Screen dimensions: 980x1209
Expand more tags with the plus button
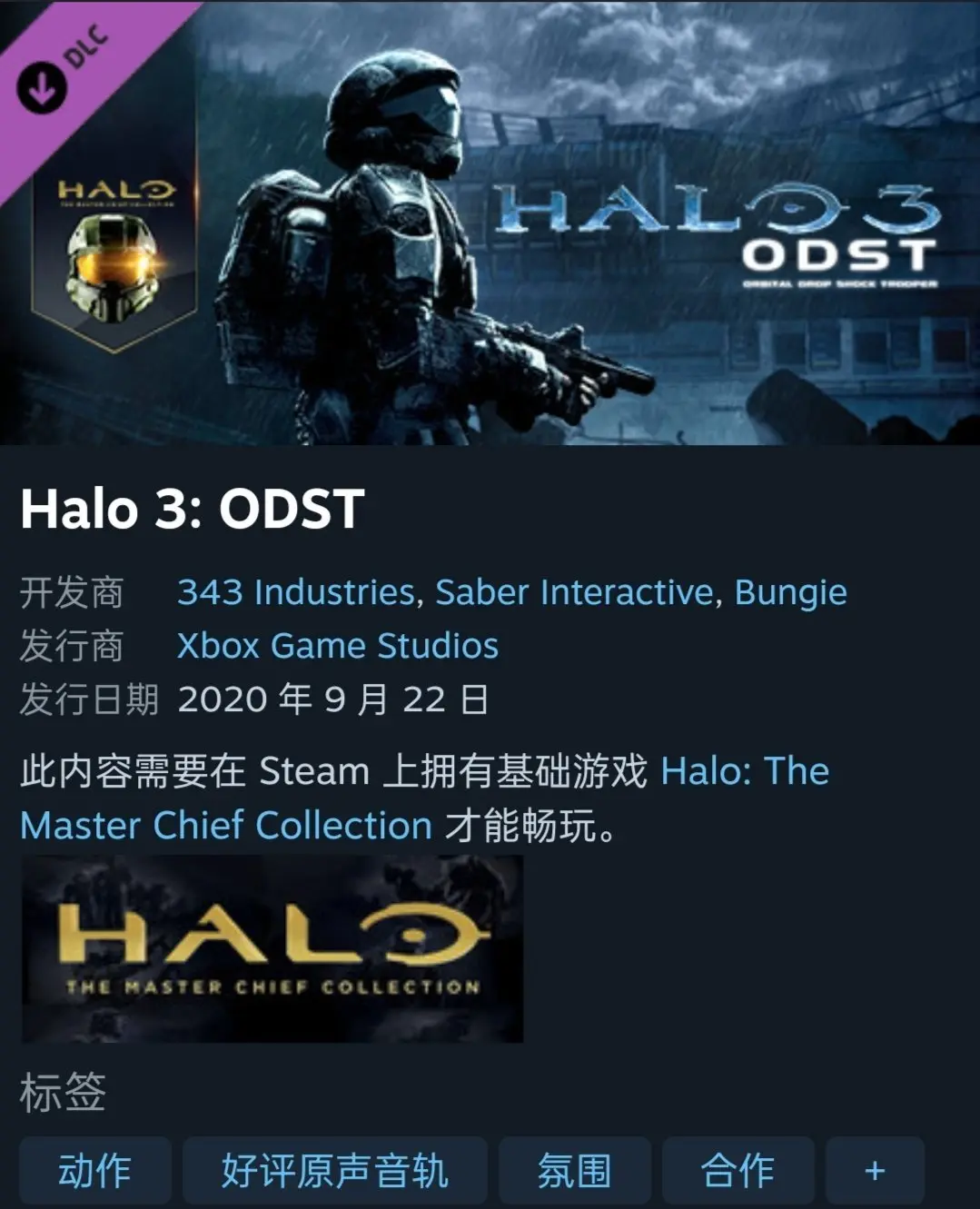(x=875, y=1171)
